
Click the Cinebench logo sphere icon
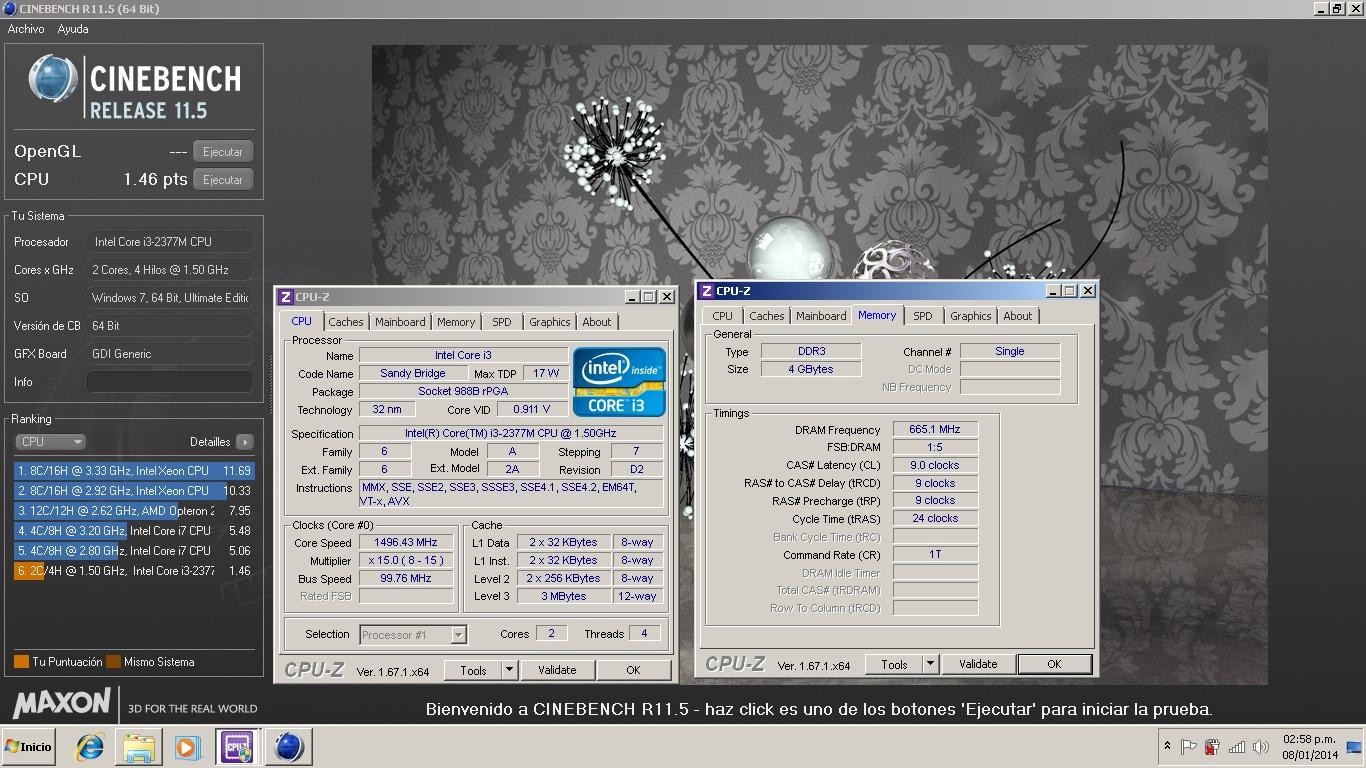52,80
